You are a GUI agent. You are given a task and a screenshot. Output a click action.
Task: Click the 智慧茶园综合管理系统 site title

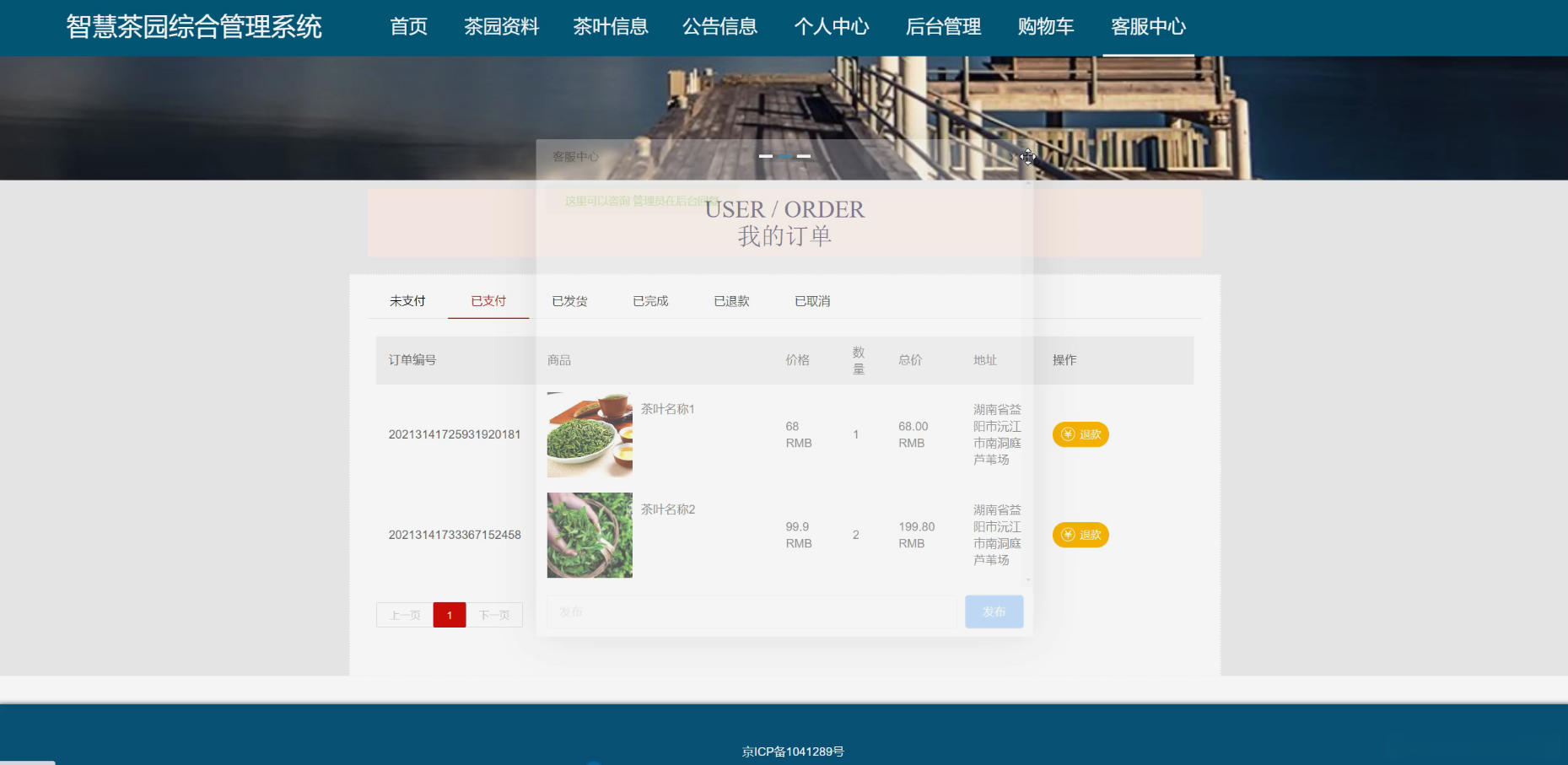point(194,27)
